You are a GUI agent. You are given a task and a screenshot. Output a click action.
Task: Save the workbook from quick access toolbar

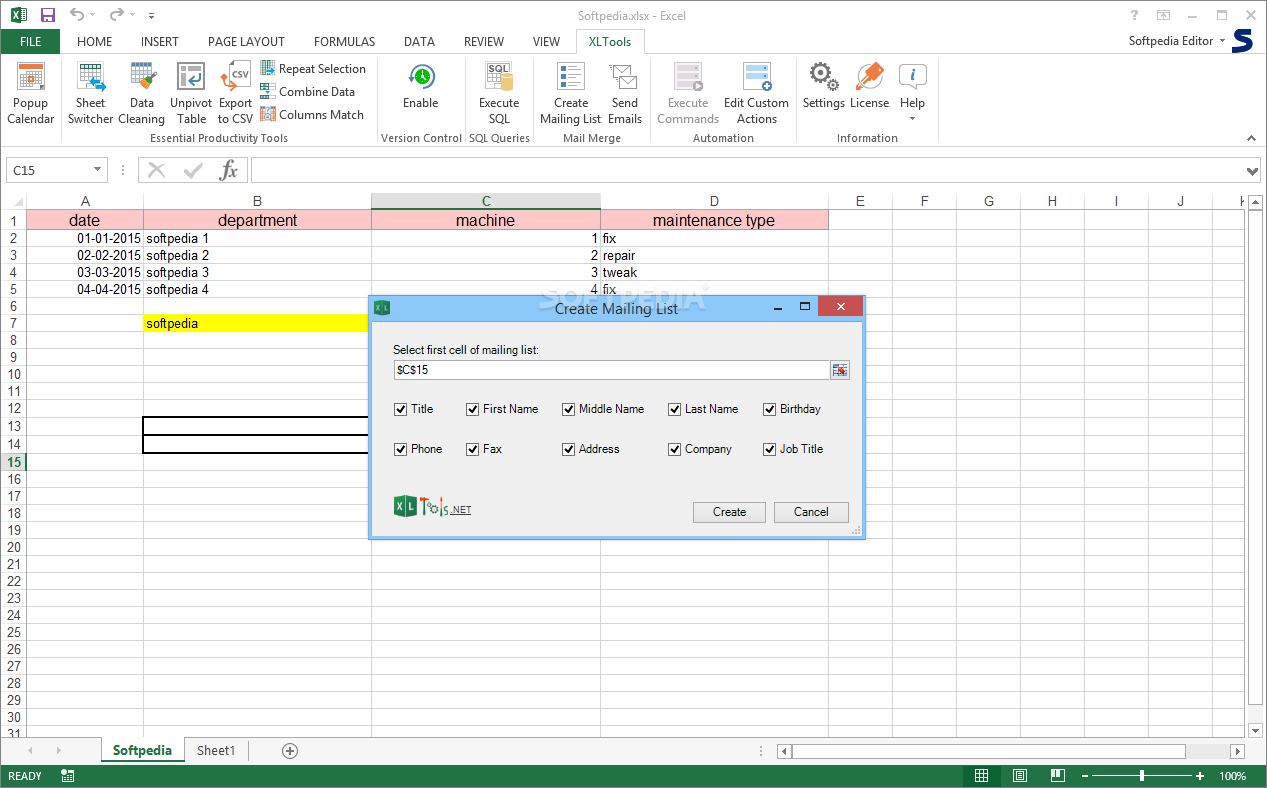click(x=48, y=15)
